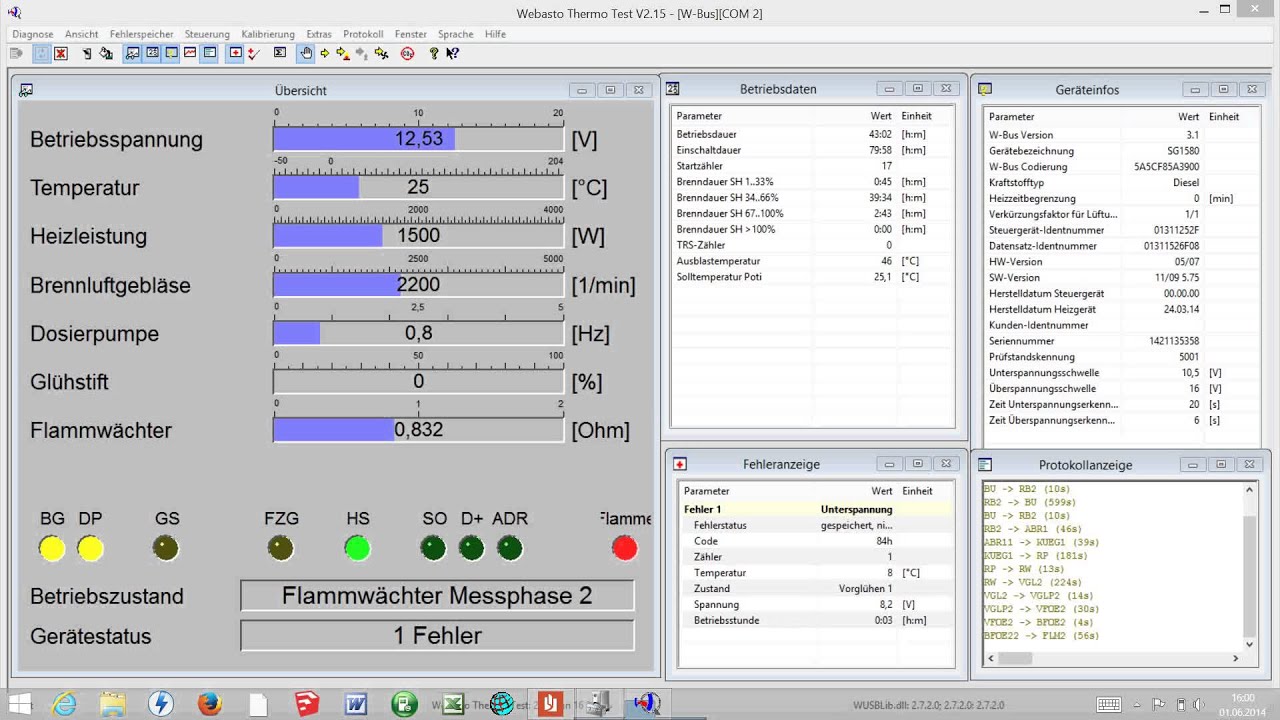Screen dimensions: 1280x720
Task: Click the highlighted connect icon beside the red X
Action: coord(43,53)
